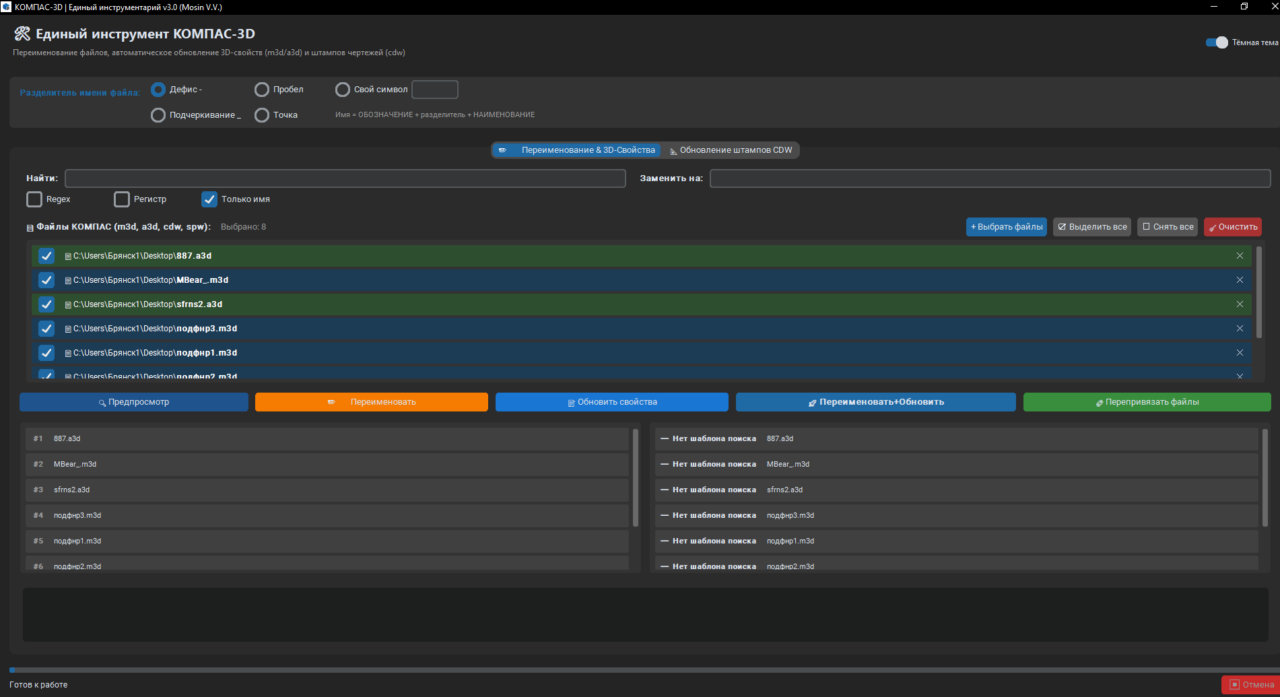Click the file icon beside sfrns2.a3d path
Image resolution: width=1280 pixels, height=697 pixels.
point(68,304)
